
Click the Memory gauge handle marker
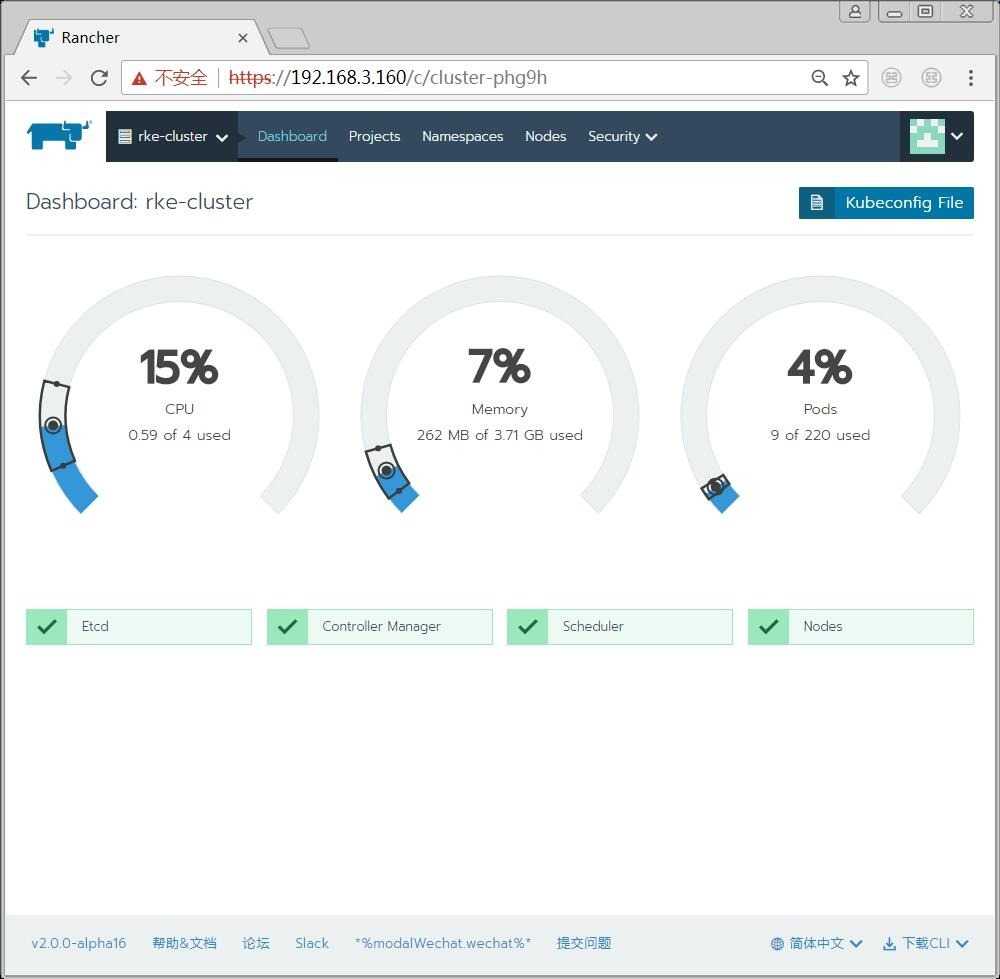point(386,471)
